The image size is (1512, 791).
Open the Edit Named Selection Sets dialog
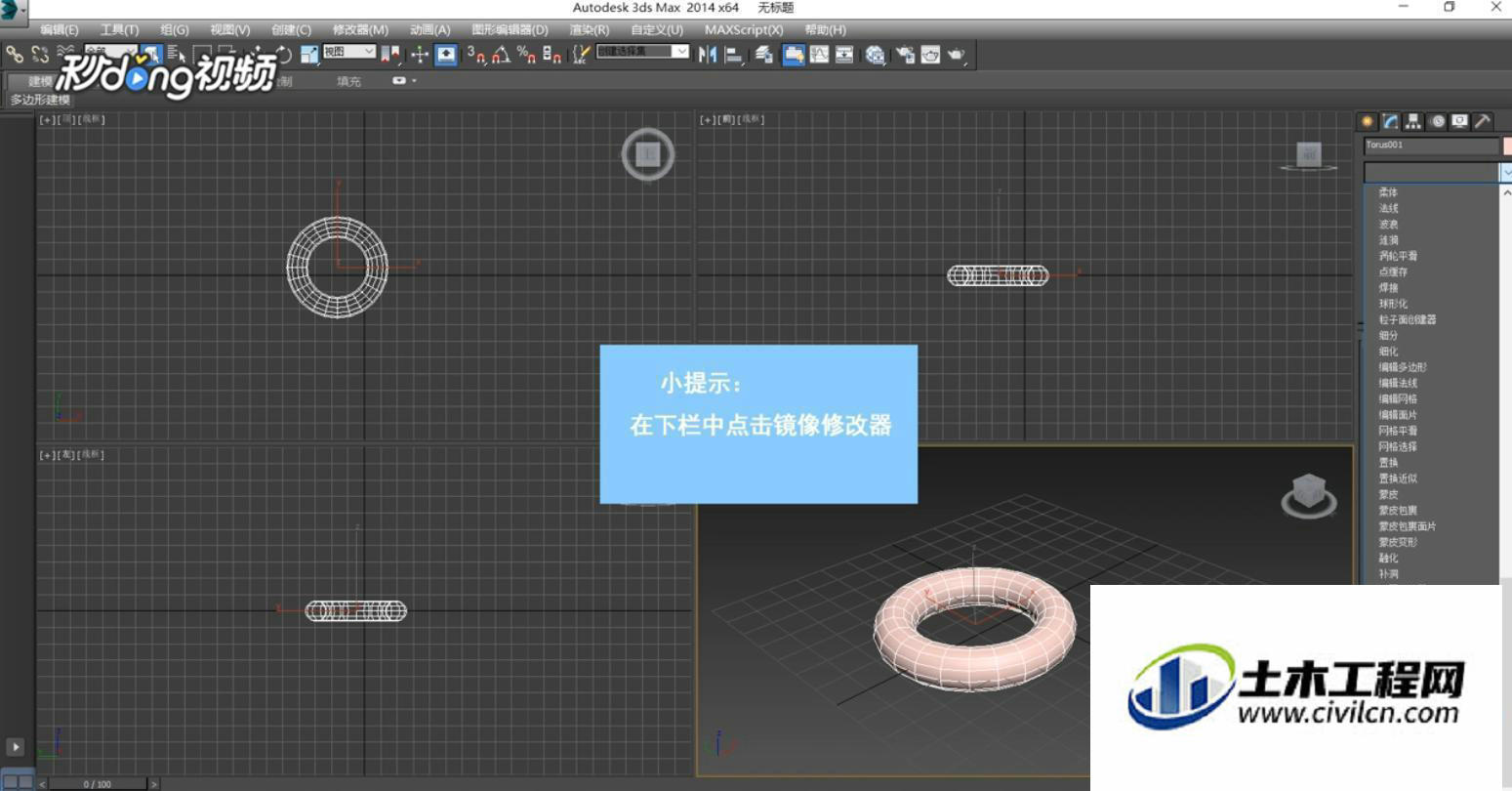pos(581,55)
